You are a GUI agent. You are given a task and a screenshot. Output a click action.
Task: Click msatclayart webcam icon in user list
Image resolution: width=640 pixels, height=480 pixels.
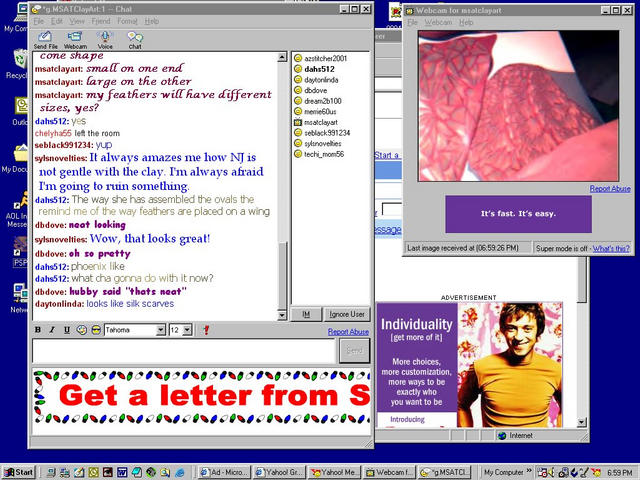298,122
